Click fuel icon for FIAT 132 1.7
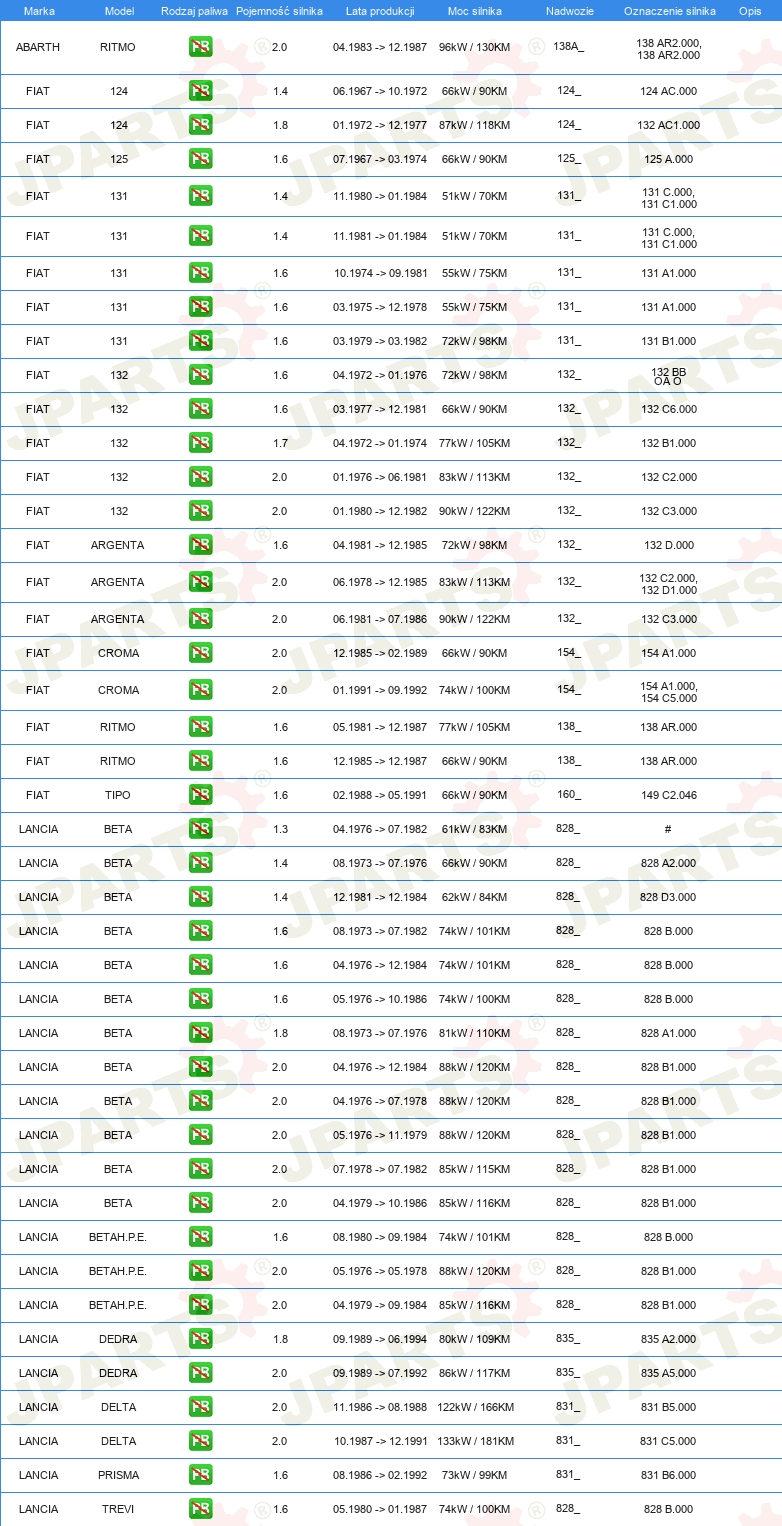Image resolution: width=782 pixels, height=1526 pixels. (201, 443)
